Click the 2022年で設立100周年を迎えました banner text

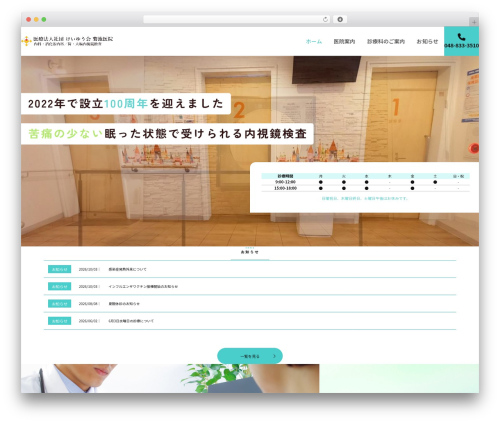coord(126,104)
